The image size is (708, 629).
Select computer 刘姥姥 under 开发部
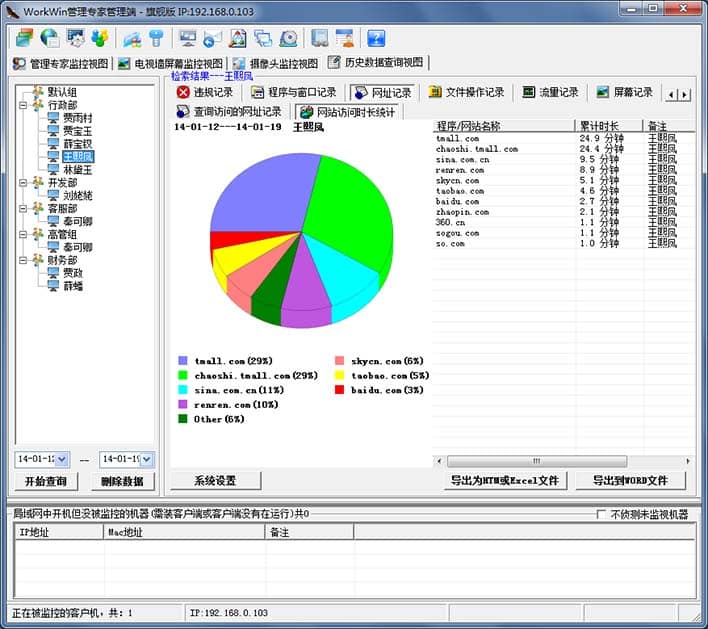78,196
